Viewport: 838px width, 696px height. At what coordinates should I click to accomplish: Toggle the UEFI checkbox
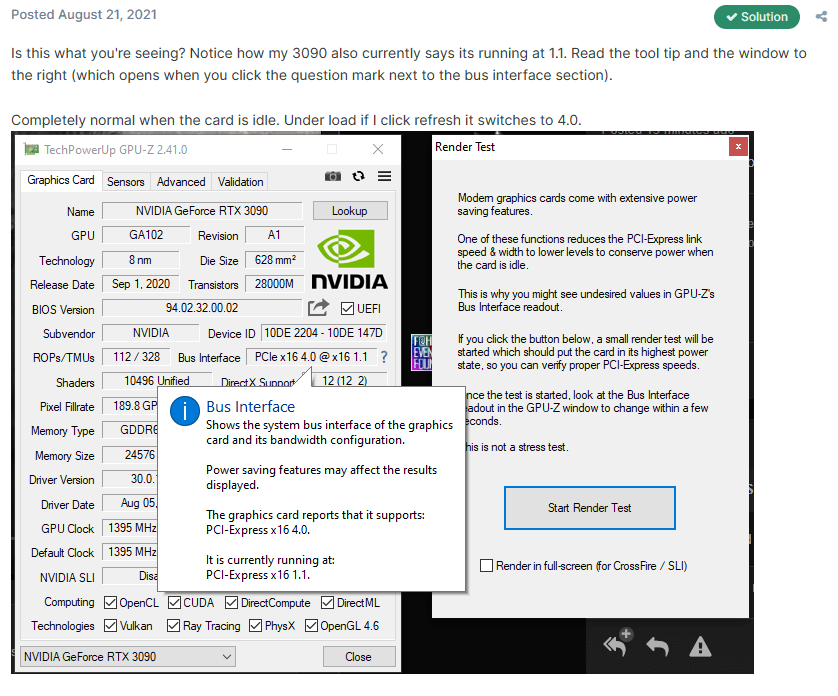click(347, 308)
